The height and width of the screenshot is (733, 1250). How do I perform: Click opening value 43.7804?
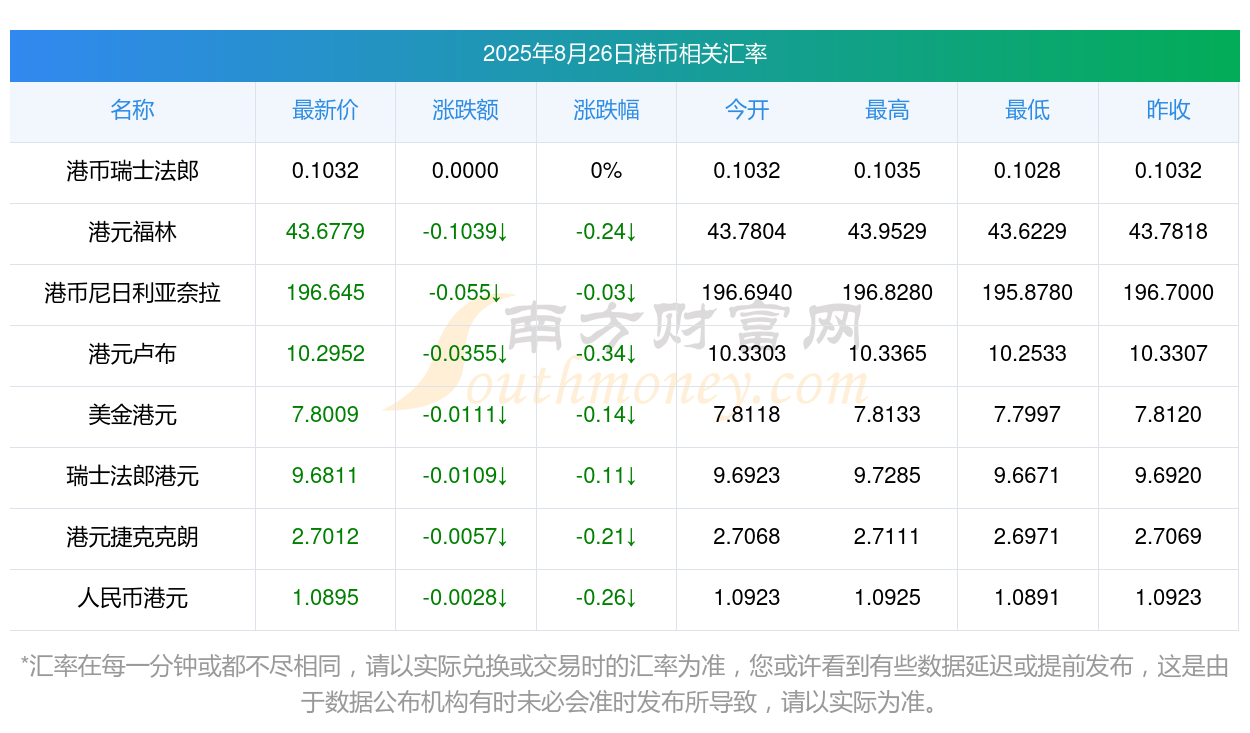click(747, 232)
